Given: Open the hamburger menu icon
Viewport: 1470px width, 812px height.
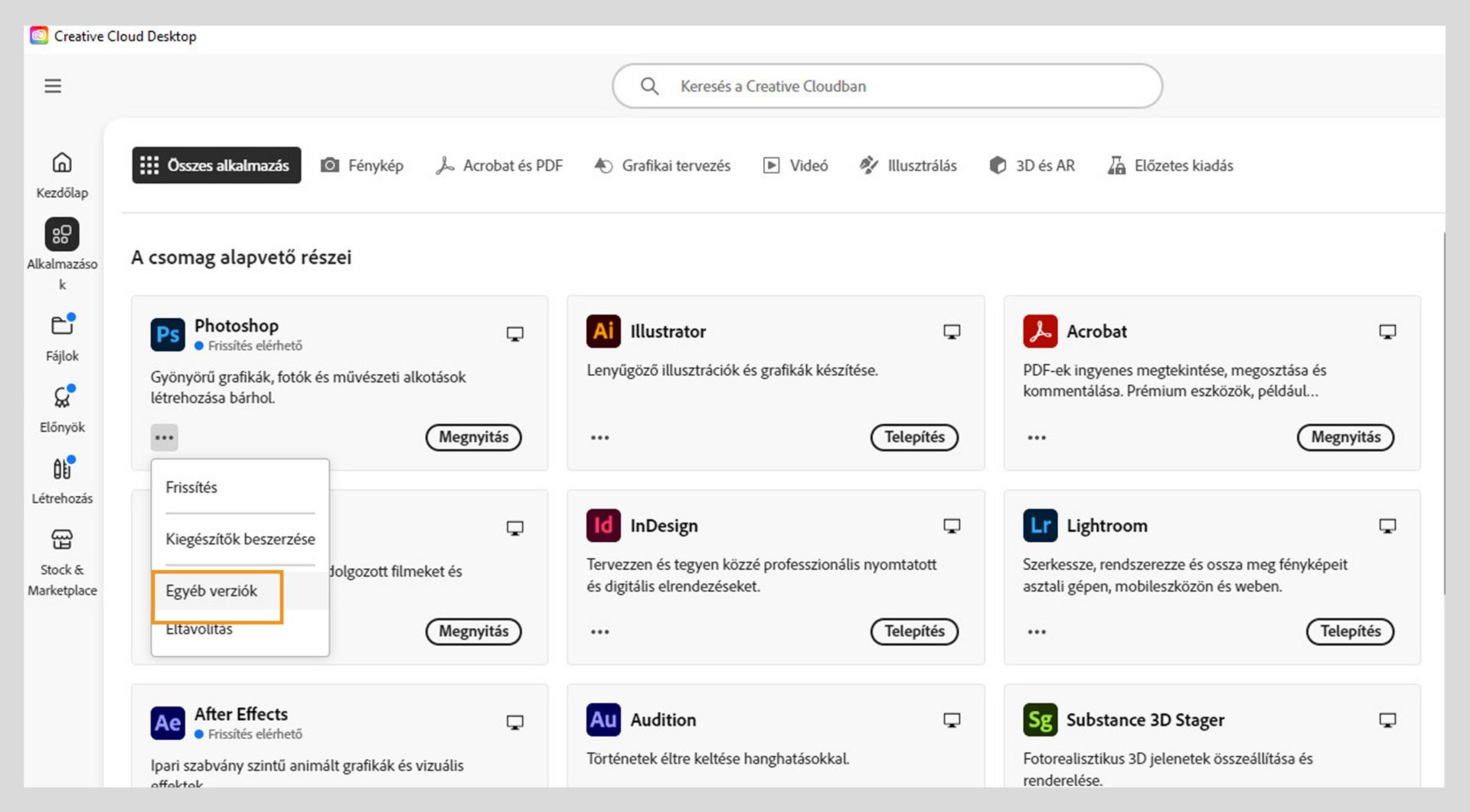Looking at the screenshot, I should pyautogui.click(x=53, y=86).
